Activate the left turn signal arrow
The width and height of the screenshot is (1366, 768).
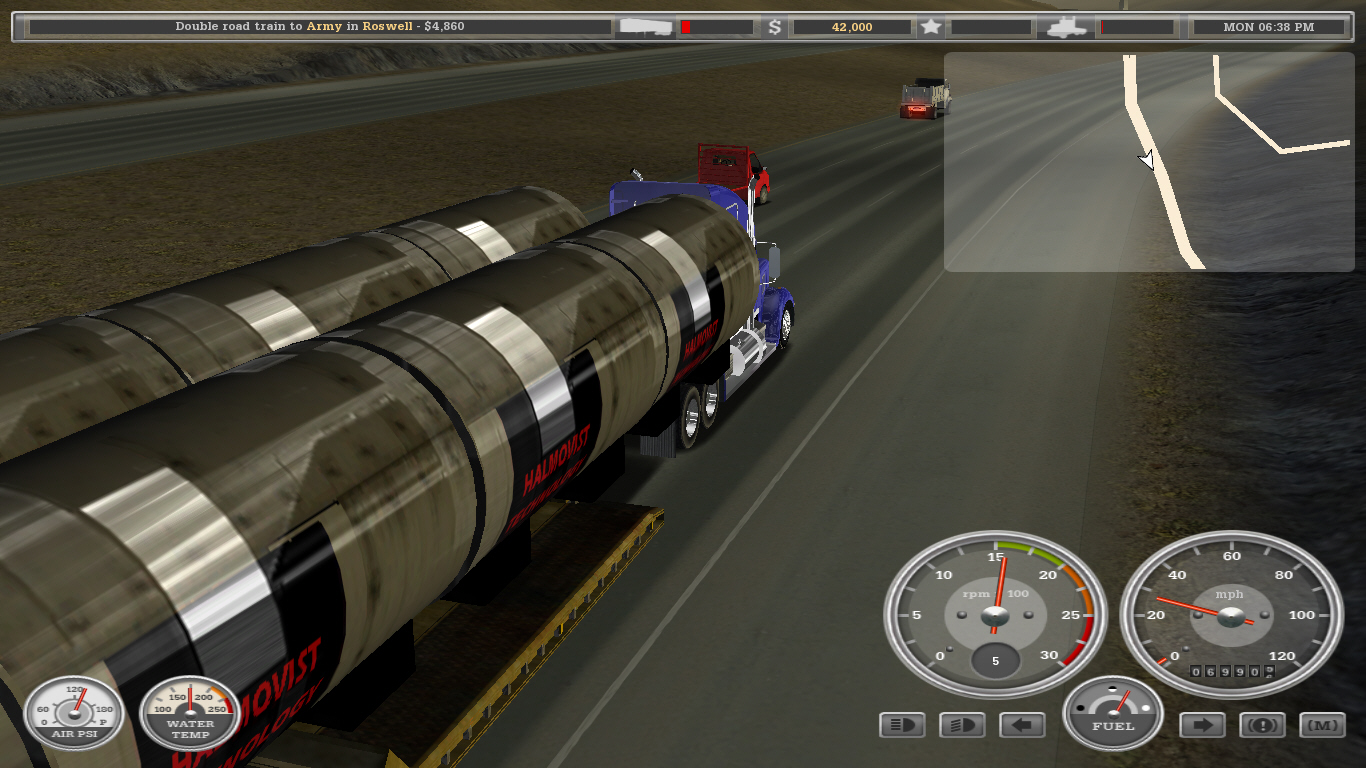click(x=1022, y=725)
